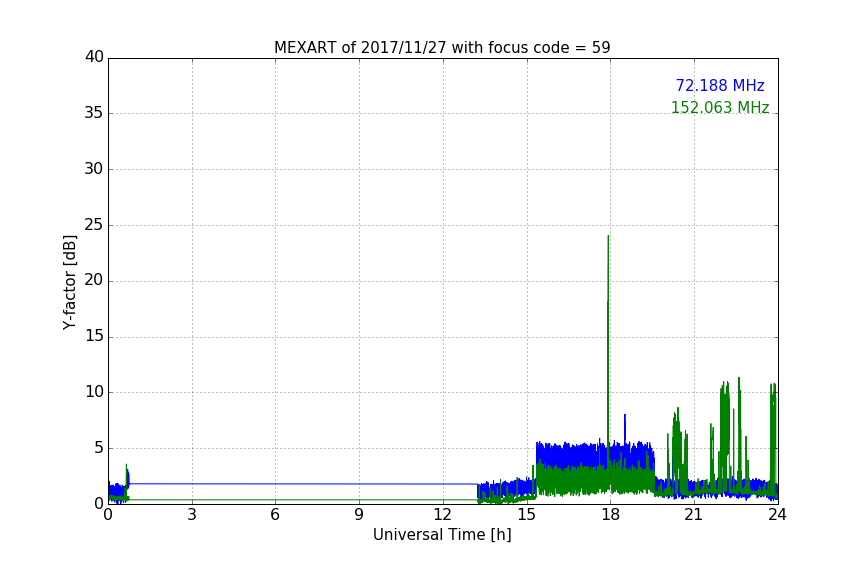864x576 pixels.
Task: Click the y-axis tick label 20
Action: pos(94,280)
